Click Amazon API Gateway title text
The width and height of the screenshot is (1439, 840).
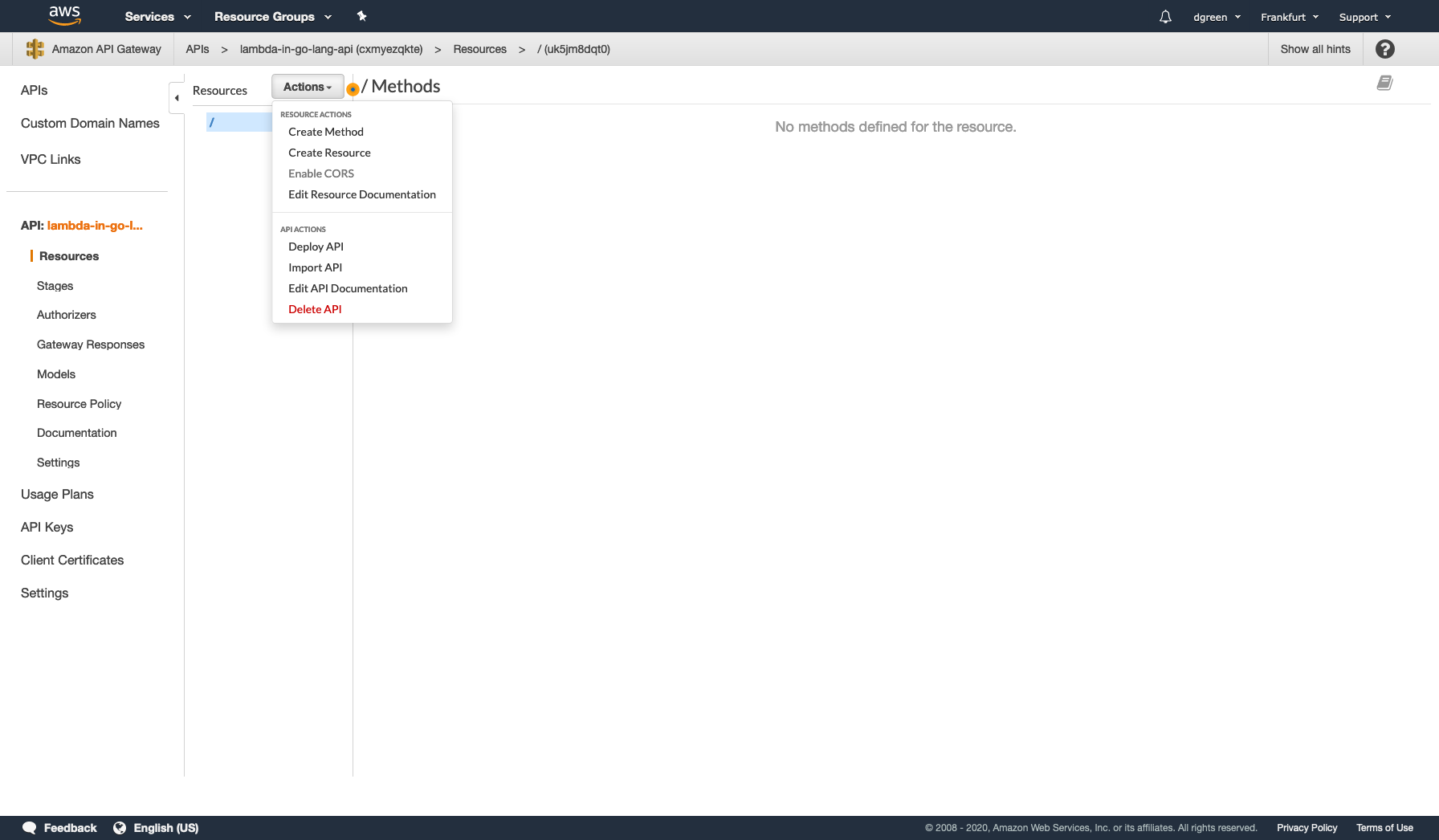[107, 49]
